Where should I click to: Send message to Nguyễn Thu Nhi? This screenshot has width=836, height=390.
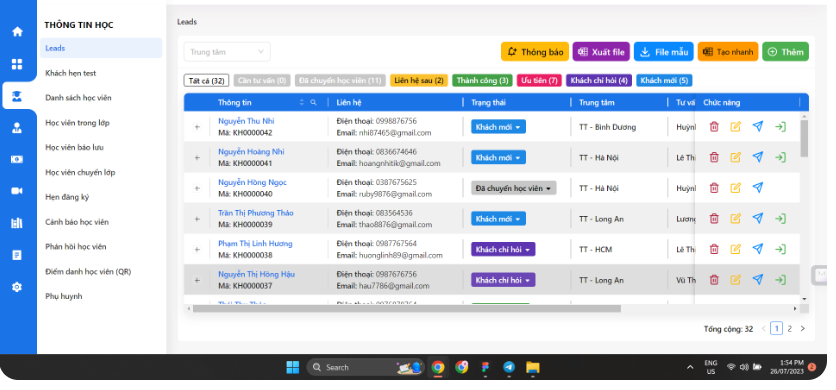coord(758,126)
